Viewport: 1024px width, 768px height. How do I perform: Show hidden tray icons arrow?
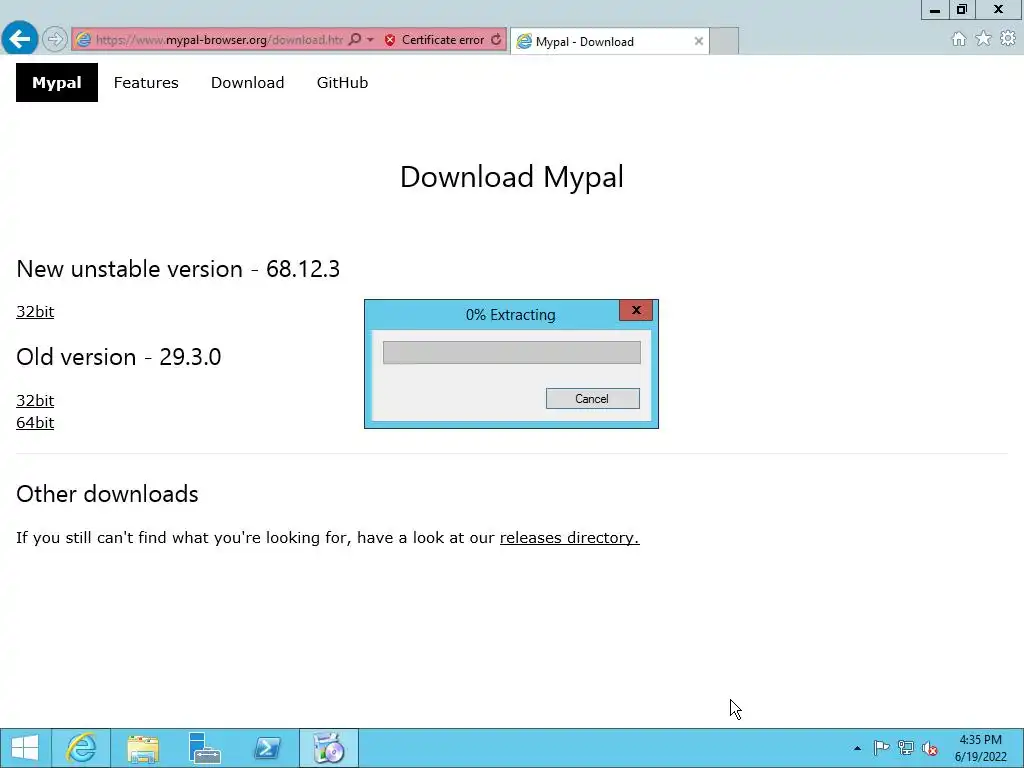(857, 748)
